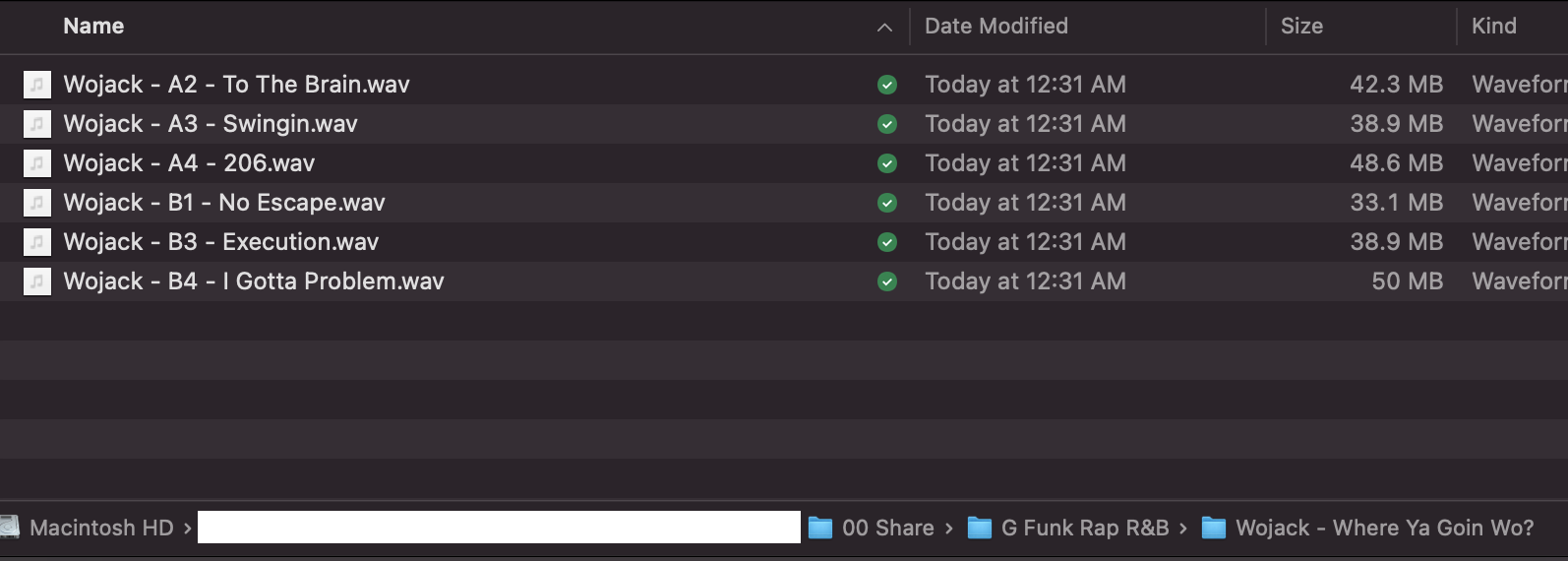The height and width of the screenshot is (561, 1568).
Task: Click green sync checkmark for To The Brain.wav
Action: click(x=886, y=85)
